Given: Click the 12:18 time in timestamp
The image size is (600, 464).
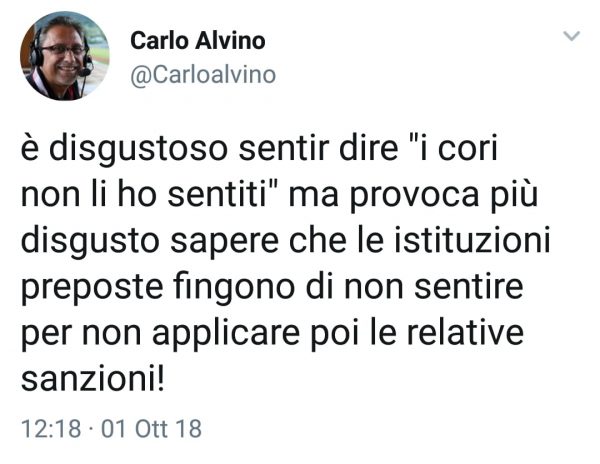Looking at the screenshot, I should [51, 428].
